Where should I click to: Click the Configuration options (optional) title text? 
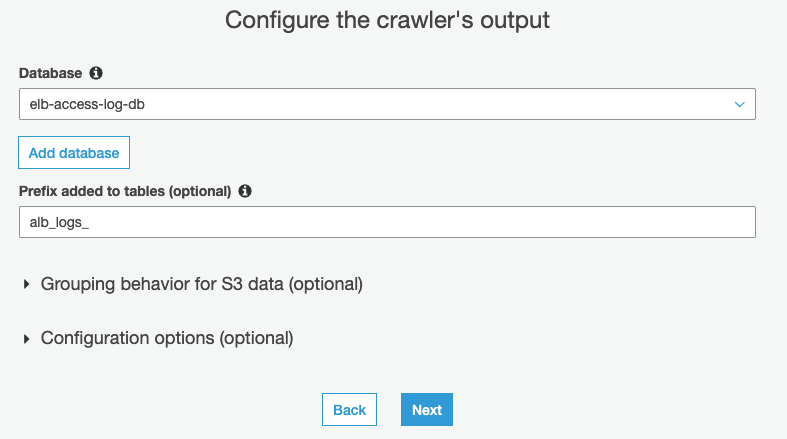tap(167, 339)
